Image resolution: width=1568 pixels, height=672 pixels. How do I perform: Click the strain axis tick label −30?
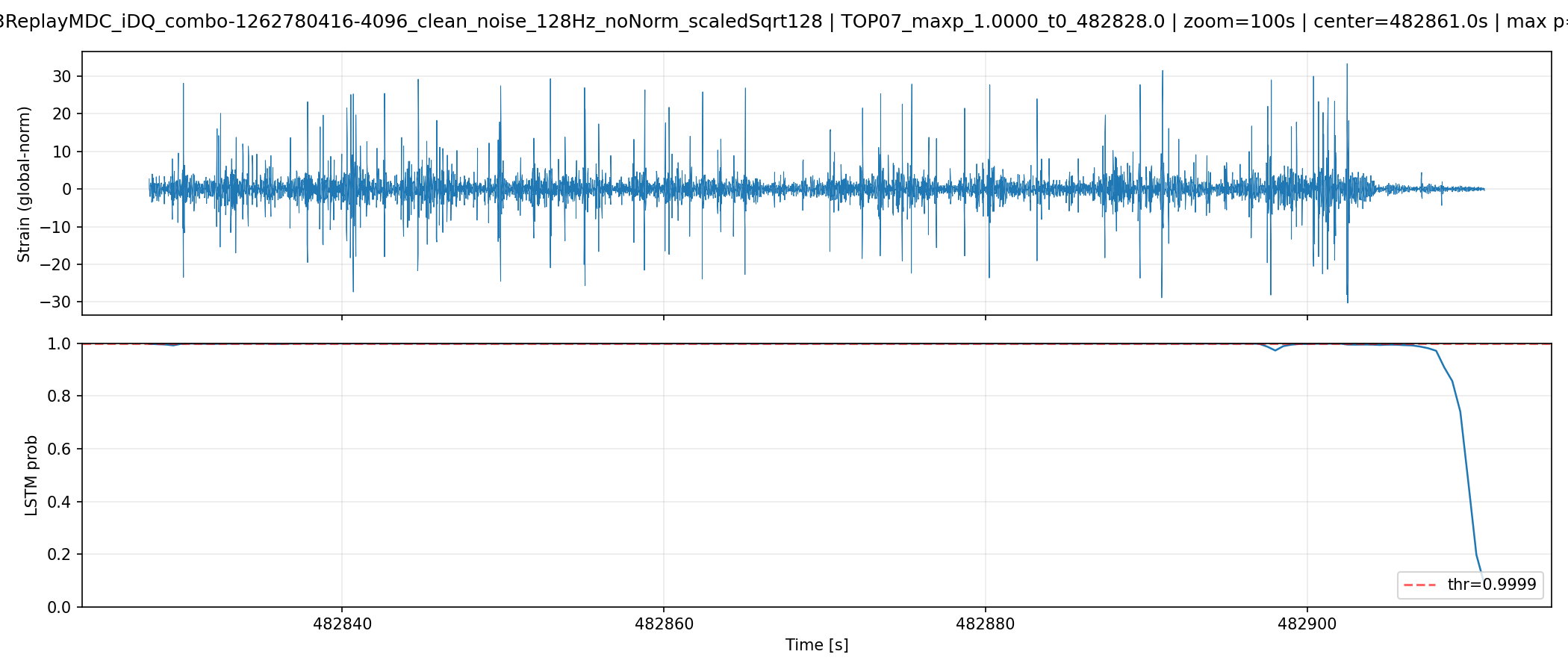click(57, 302)
